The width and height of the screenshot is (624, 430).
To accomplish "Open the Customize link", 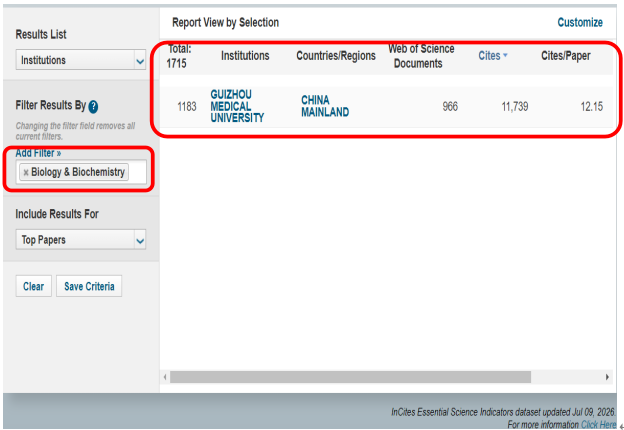I will tap(580, 22).
